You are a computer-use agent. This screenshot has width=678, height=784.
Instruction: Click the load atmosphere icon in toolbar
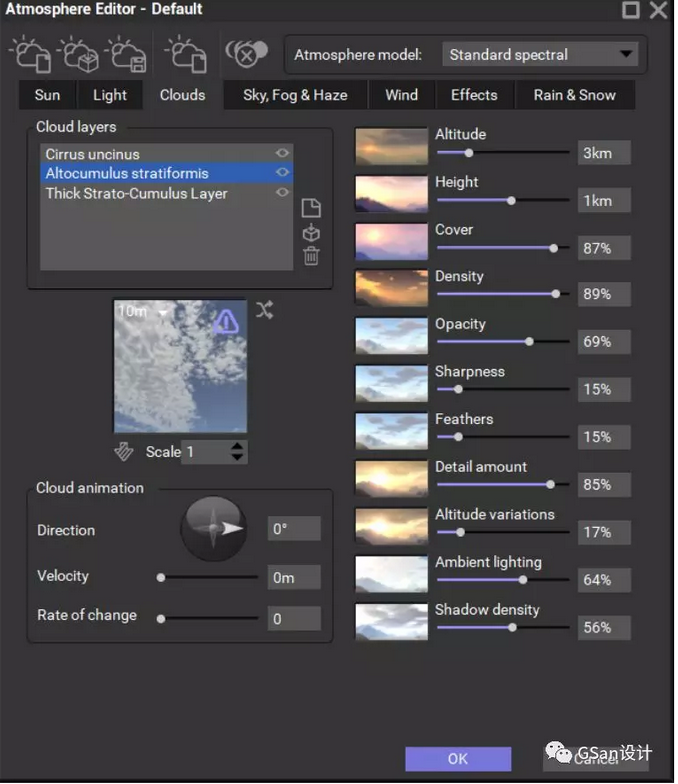coord(31,54)
